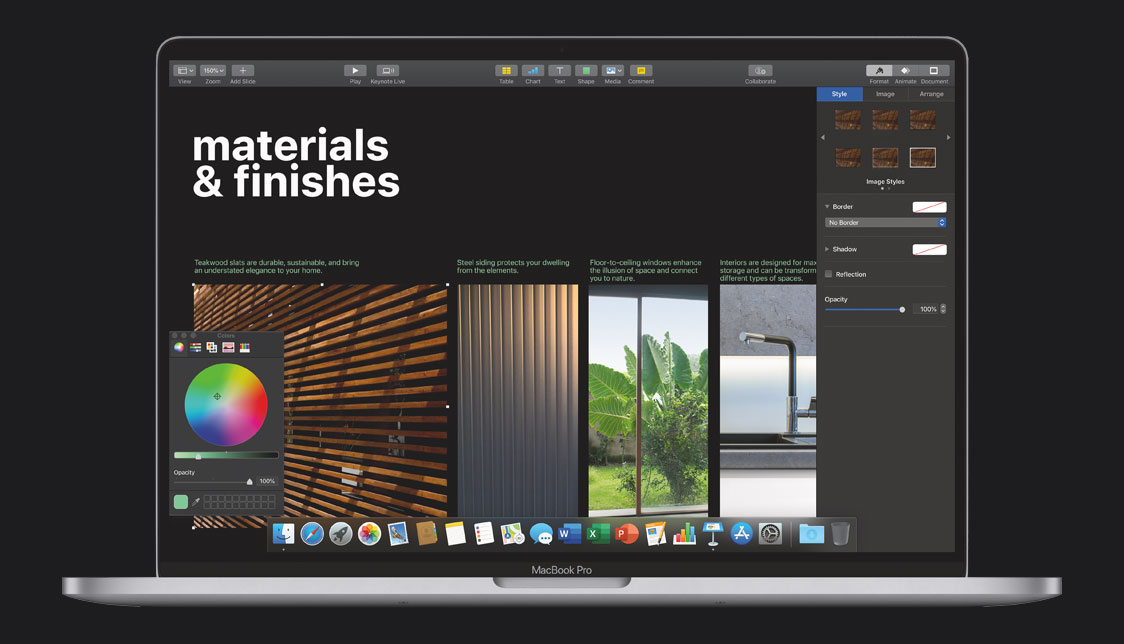Screen dimensions: 1124x644
Task: Open Microsoft Excel from the Dock
Action: 598,534
